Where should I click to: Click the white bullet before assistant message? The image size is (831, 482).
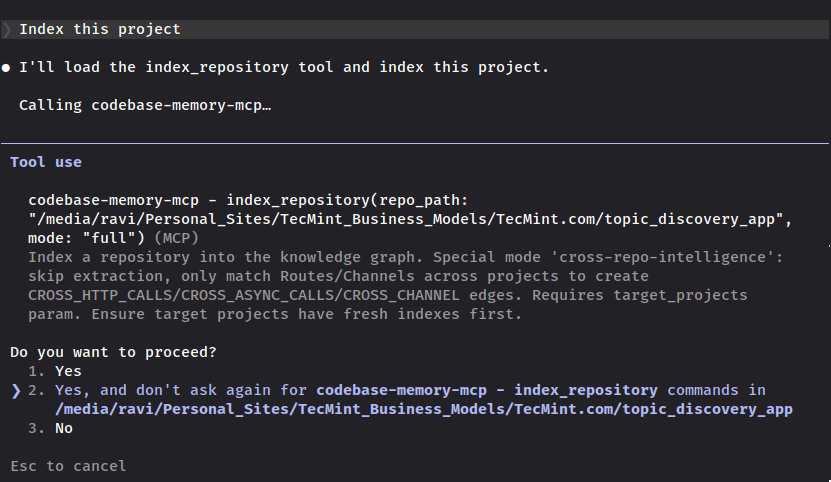[6, 68]
